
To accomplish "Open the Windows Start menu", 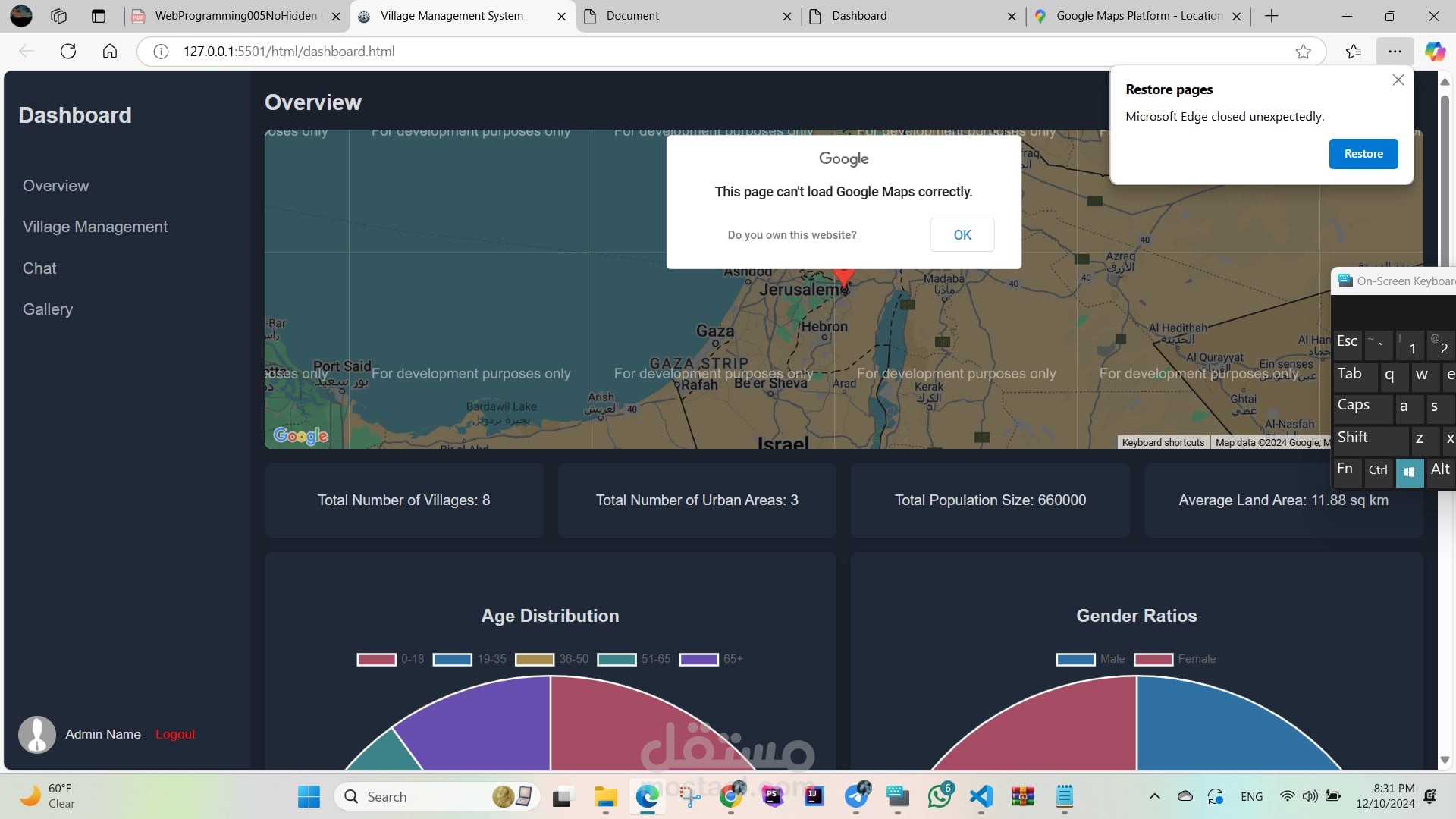I will (x=309, y=797).
